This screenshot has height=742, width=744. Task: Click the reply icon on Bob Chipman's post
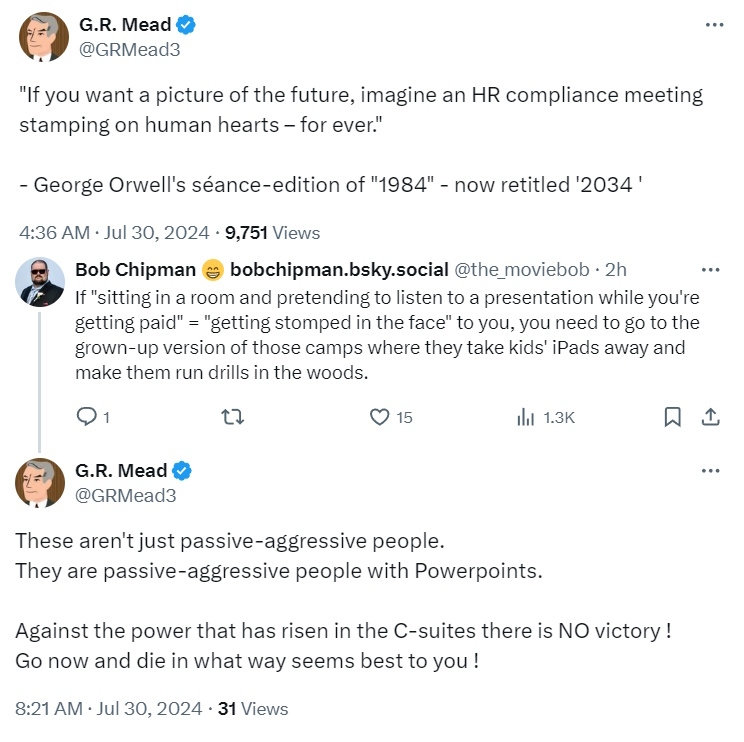[86, 417]
